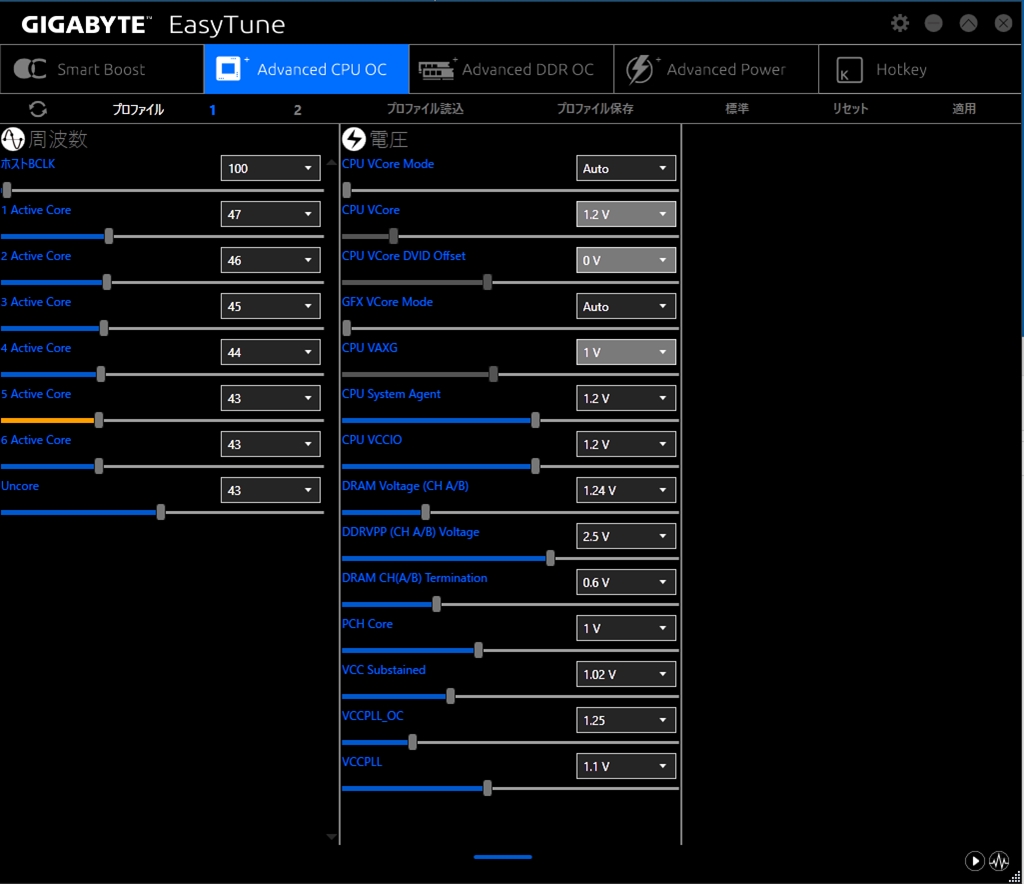Screen dimensions: 1024x884
Task: Click the 5 Active Core orange slider handle
Action: coord(99,420)
